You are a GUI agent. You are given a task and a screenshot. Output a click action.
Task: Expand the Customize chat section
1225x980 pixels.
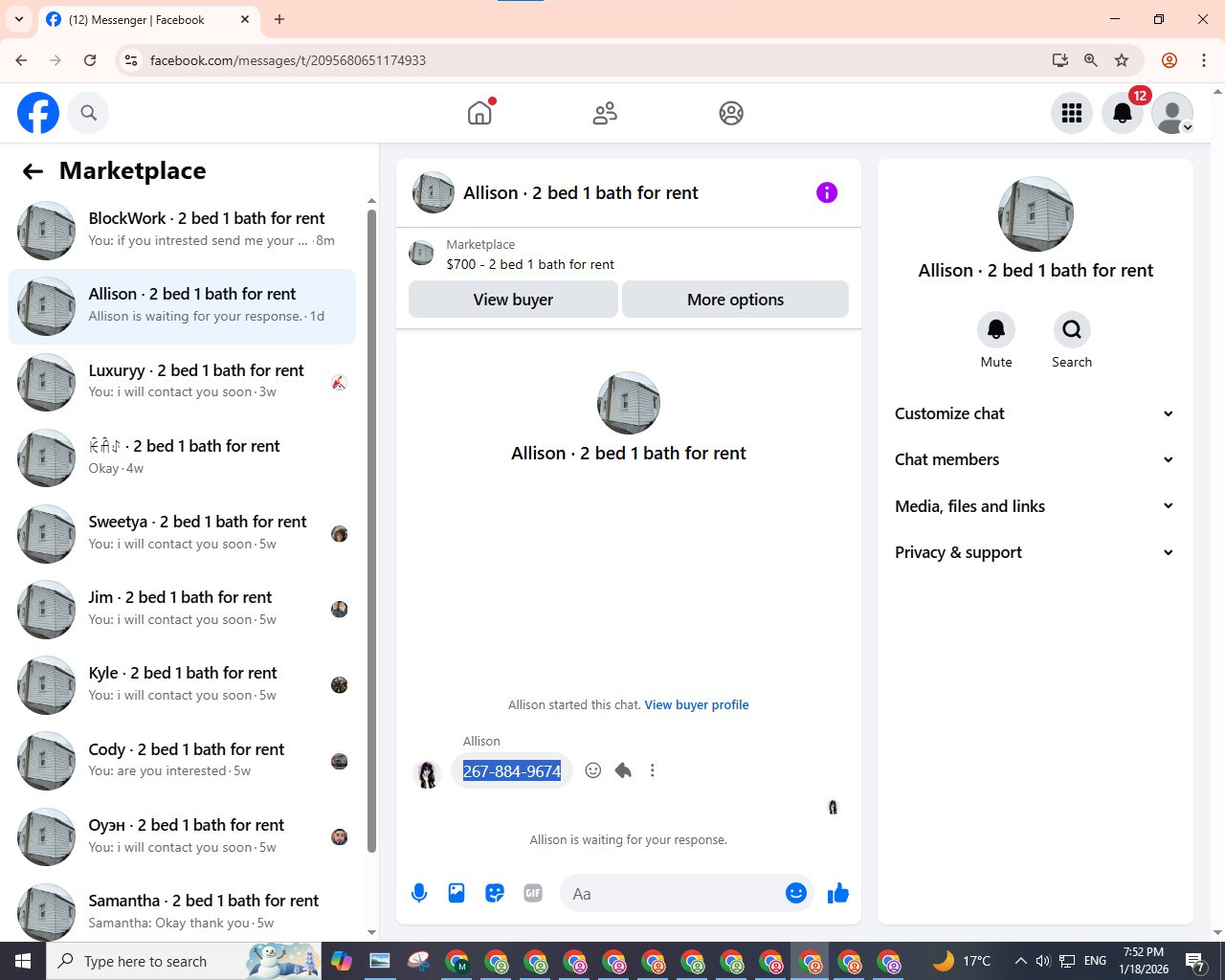[x=1035, y=413]
